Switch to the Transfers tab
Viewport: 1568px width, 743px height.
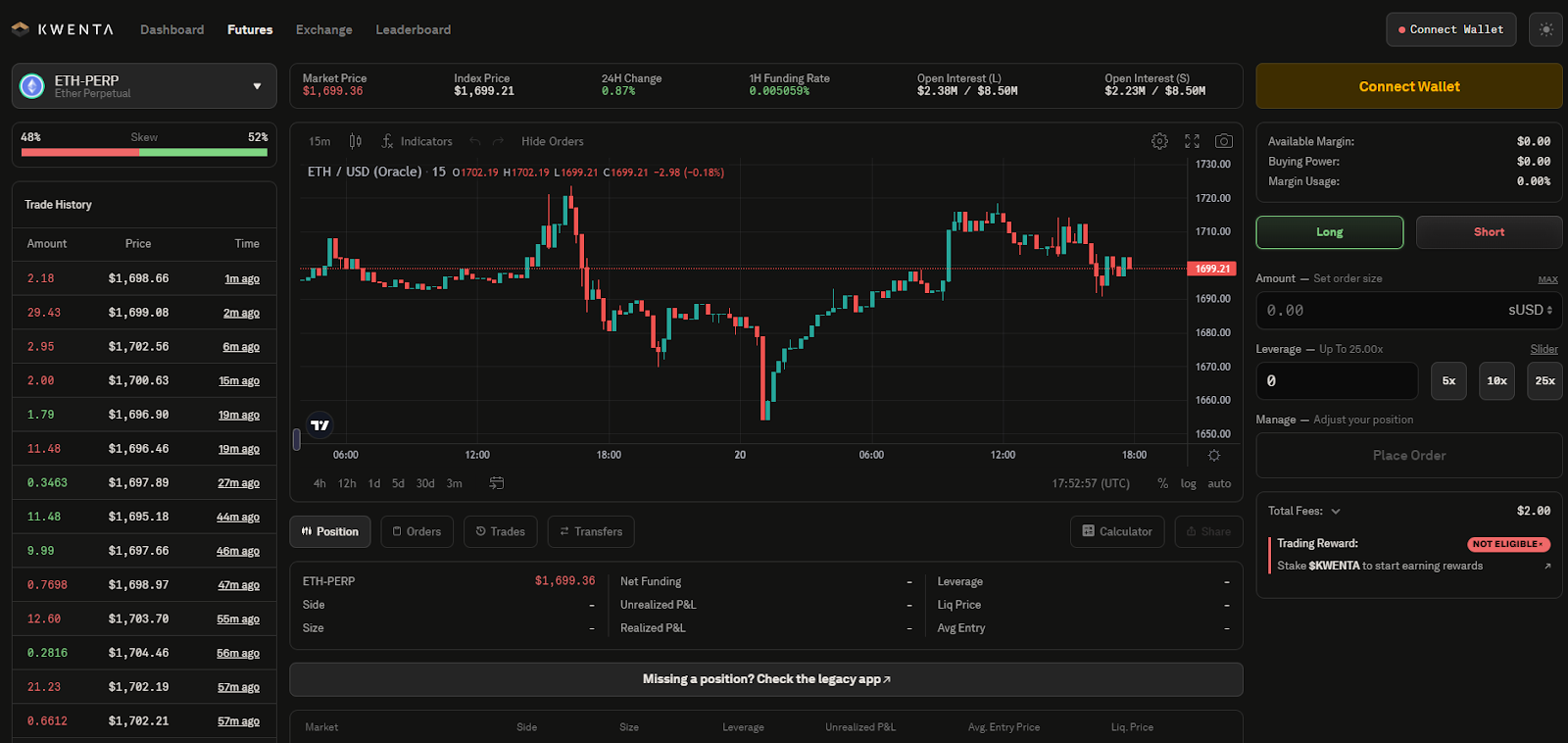(x=591, y=531)
